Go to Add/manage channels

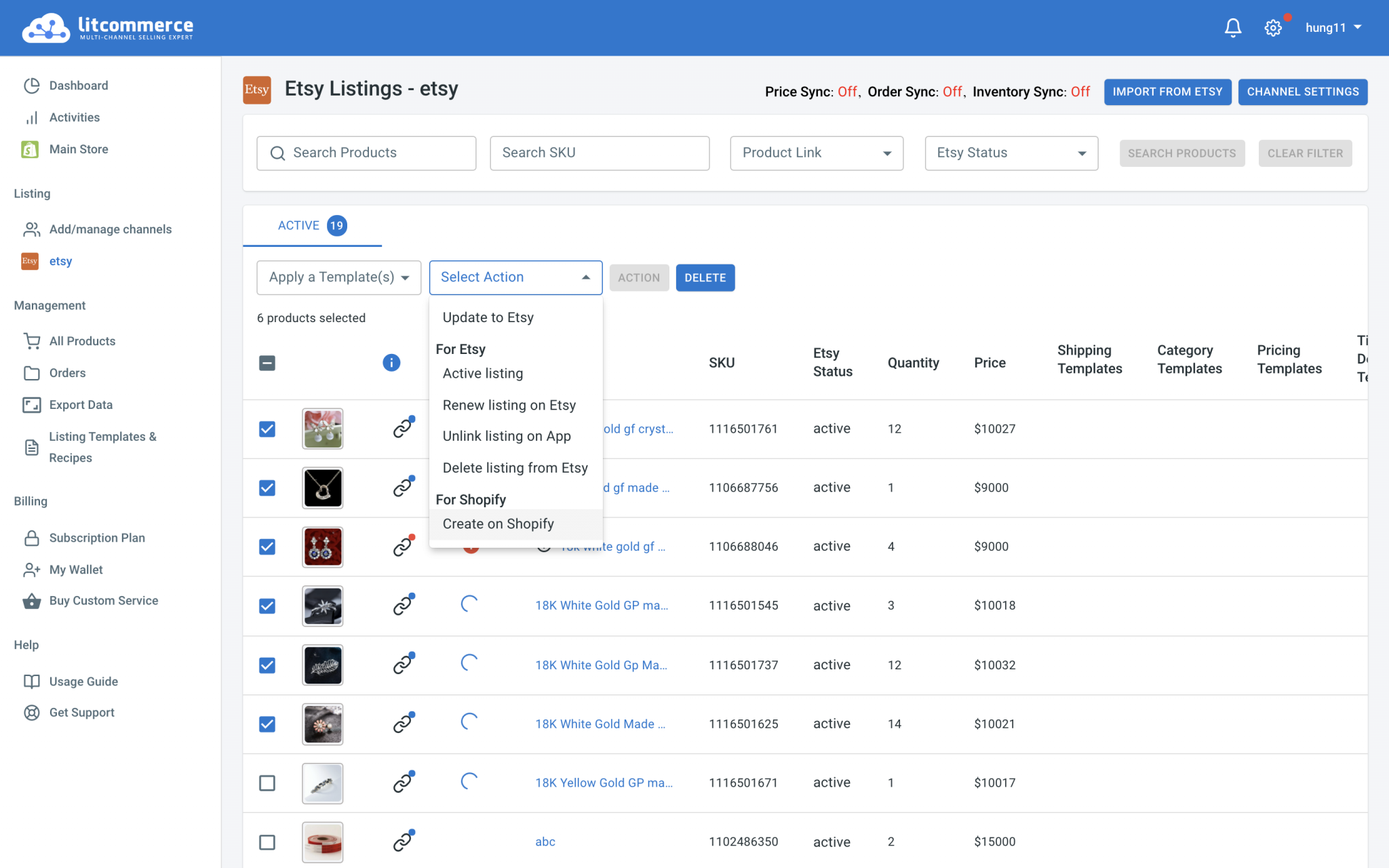coord(110,229)
